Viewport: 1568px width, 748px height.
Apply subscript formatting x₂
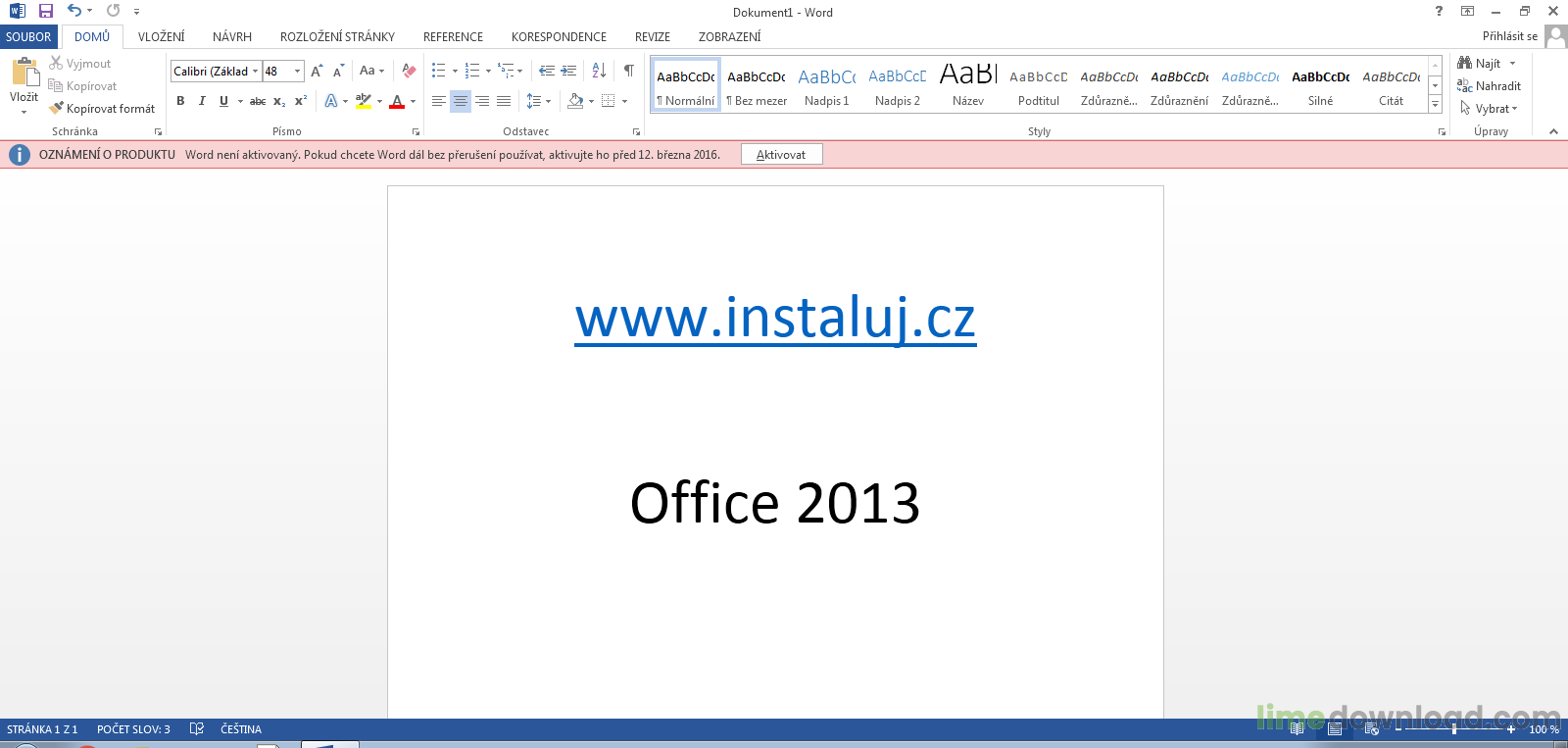279,101
